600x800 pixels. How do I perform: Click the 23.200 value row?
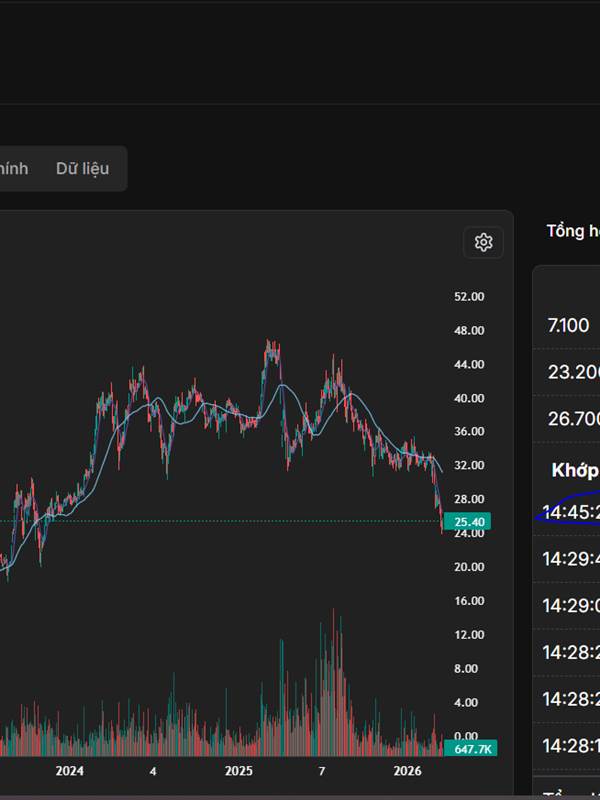pos(573,372)
